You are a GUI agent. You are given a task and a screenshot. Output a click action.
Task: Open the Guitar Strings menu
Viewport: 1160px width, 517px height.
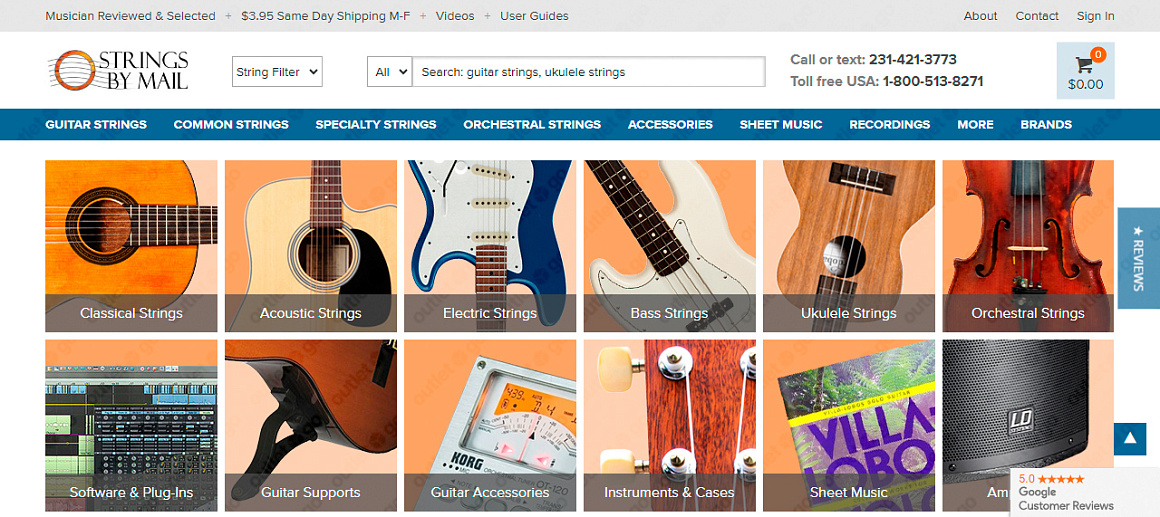coord(96,125)
